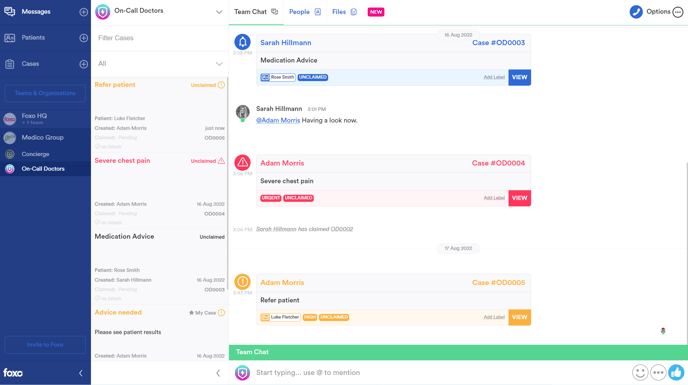
Task: Click the star My Case icon
Action: [x=191, y=313]
